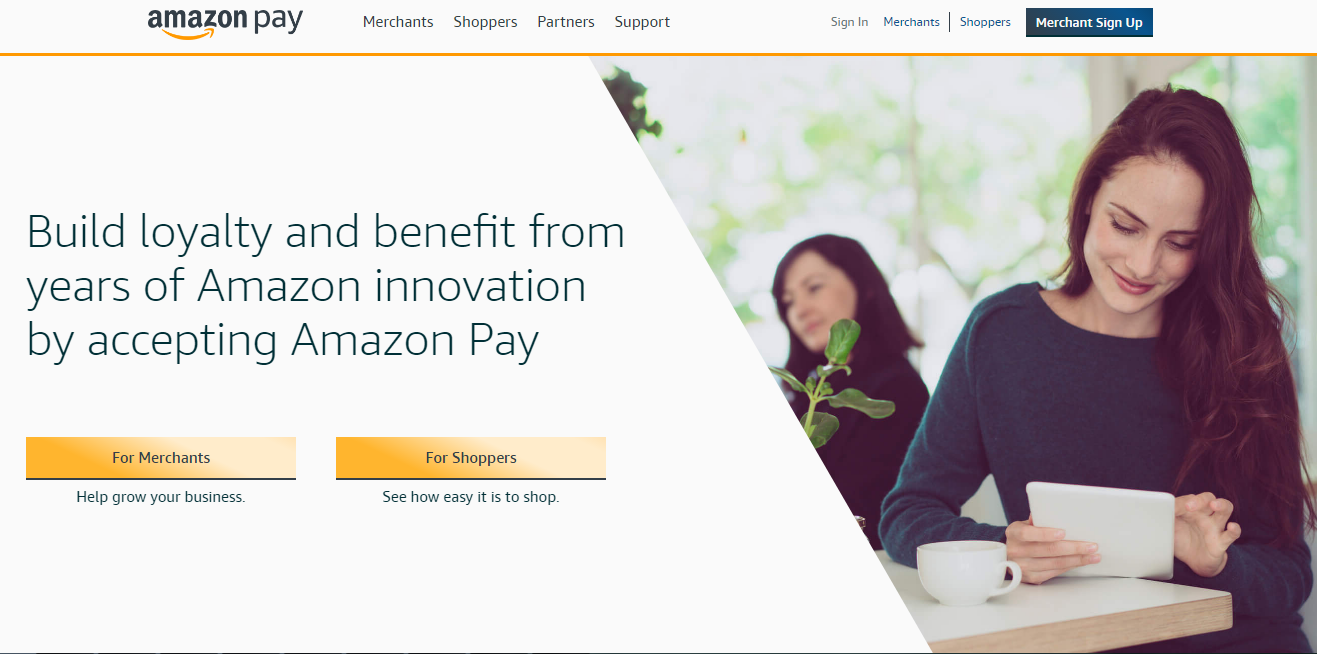Sign in as Merchants via top-right link

coord(911,22)
